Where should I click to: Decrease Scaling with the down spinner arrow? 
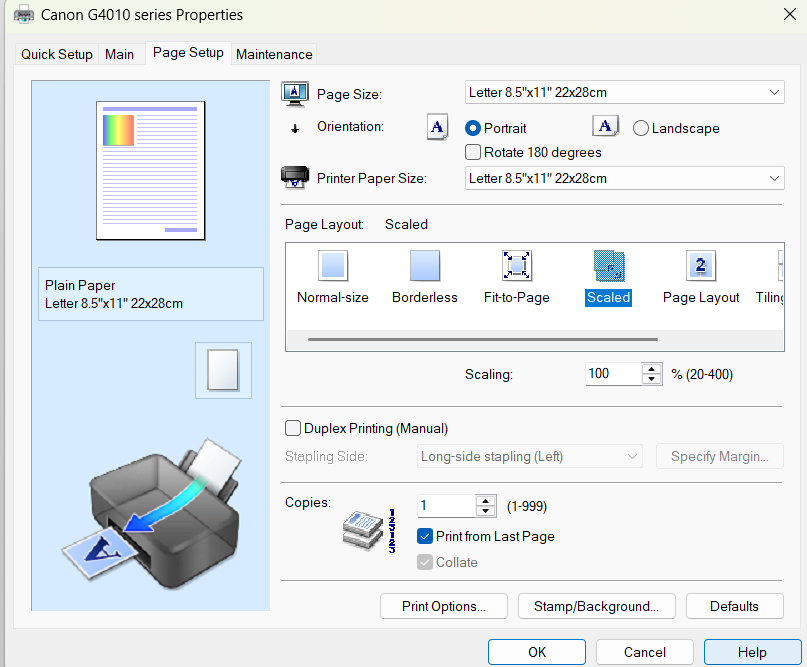pyautogui.click(x=652, y=379)
